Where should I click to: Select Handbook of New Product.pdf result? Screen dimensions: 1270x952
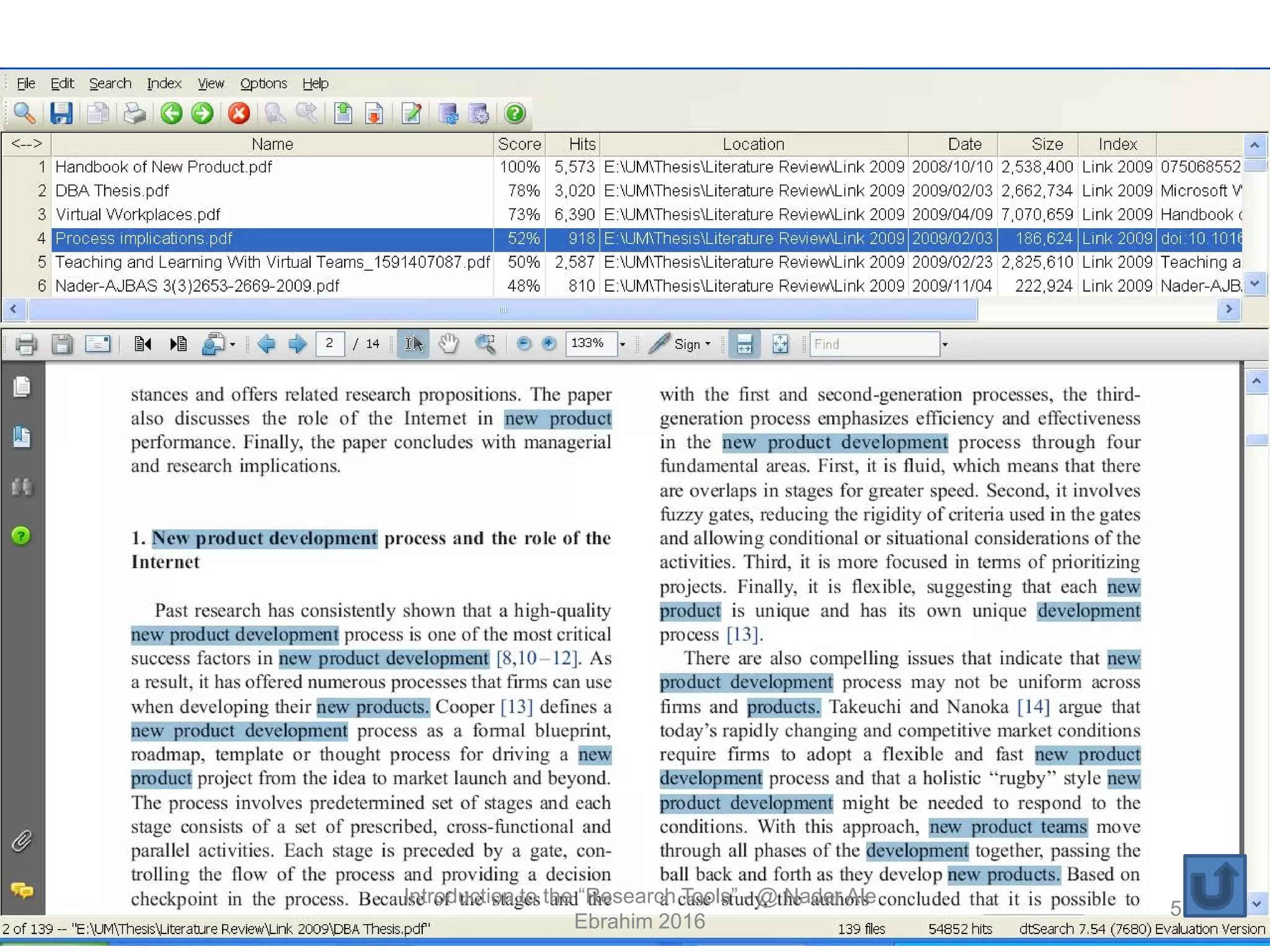[x=623, y=167]
